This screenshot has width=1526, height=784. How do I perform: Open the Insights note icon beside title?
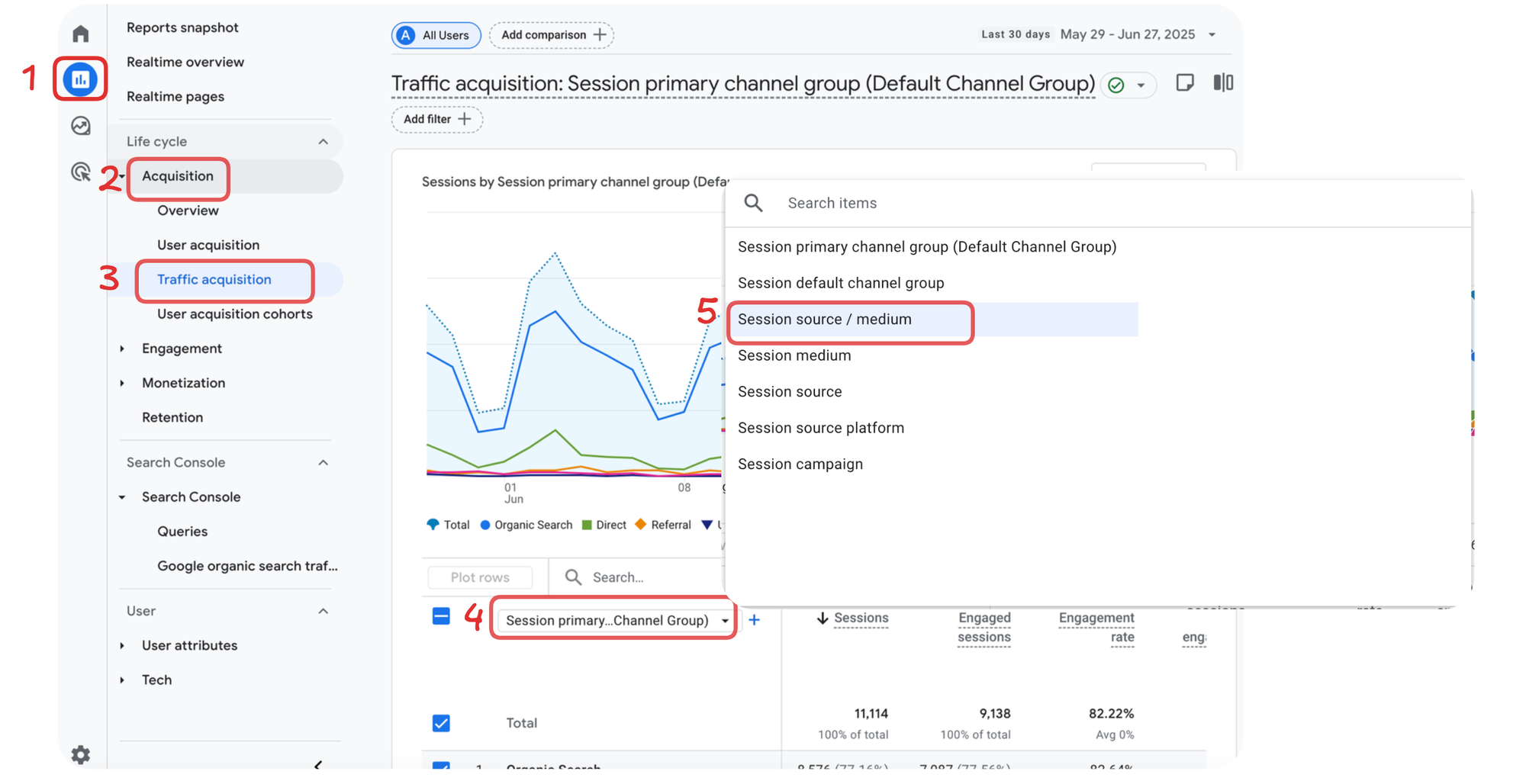pos(1184,83)
